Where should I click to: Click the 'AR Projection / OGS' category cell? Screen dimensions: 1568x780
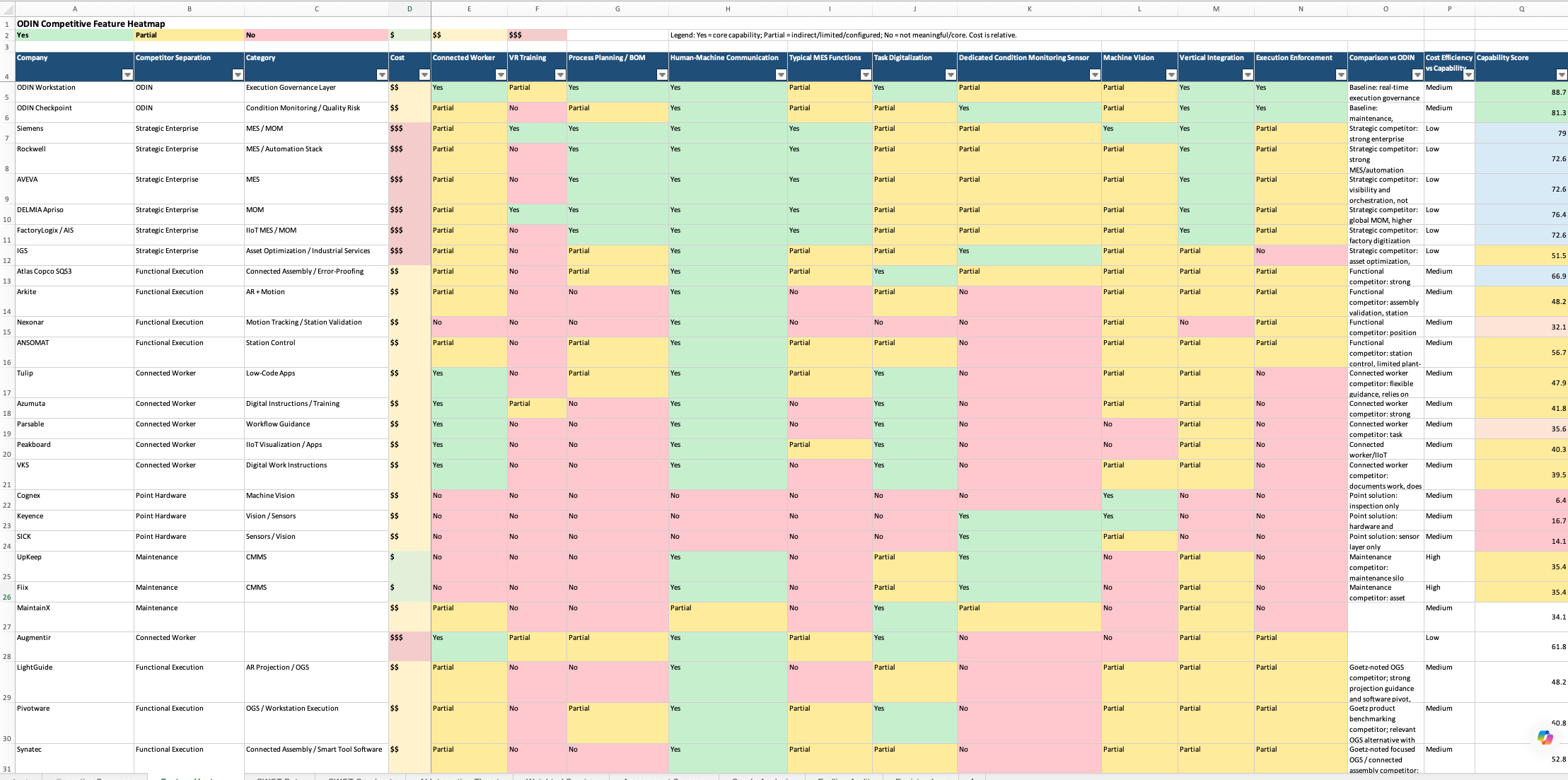pyautogui.click(x=316, y=682)
